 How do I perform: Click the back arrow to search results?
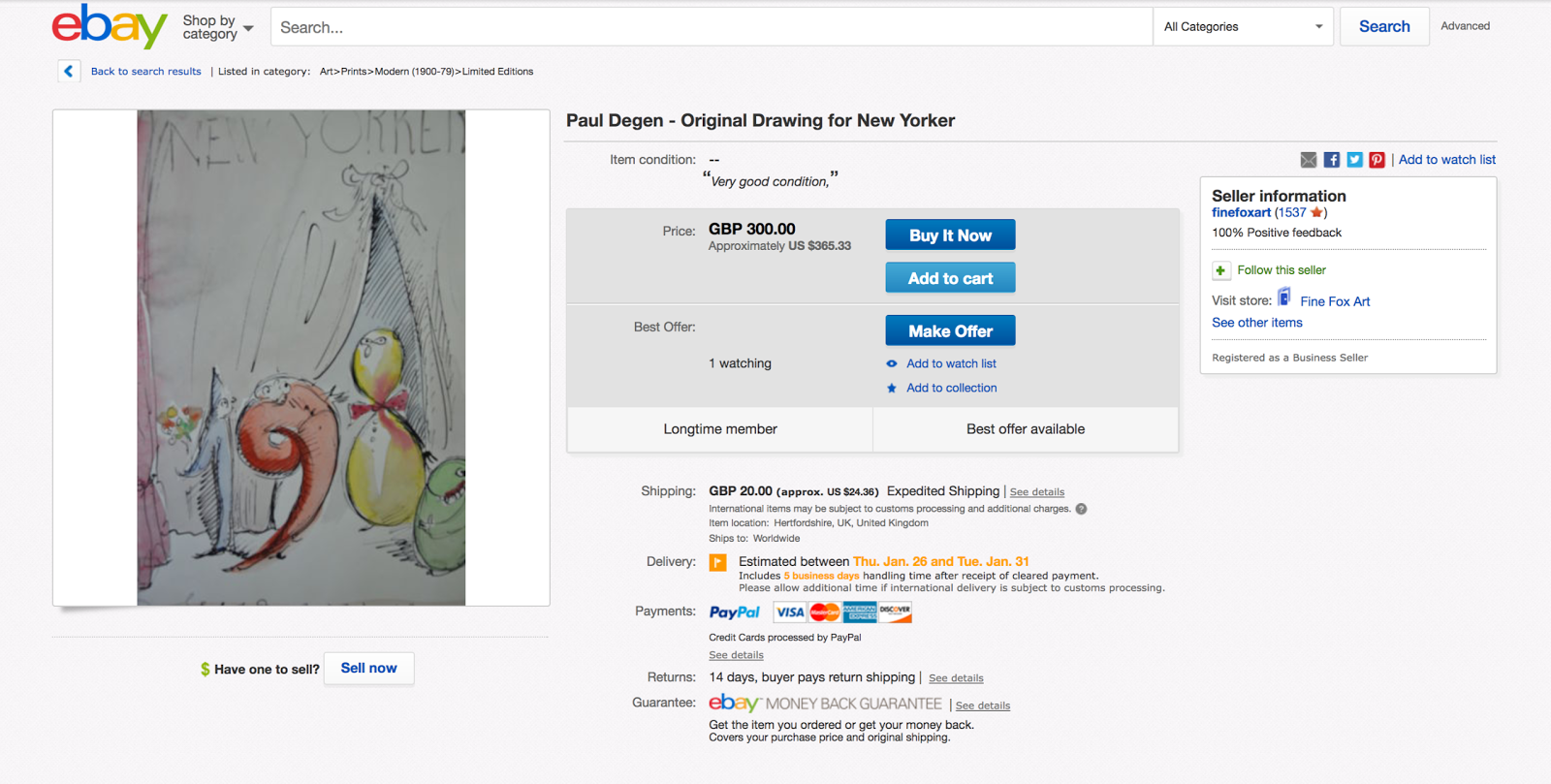pyautogui.click(x=69, y=71)
